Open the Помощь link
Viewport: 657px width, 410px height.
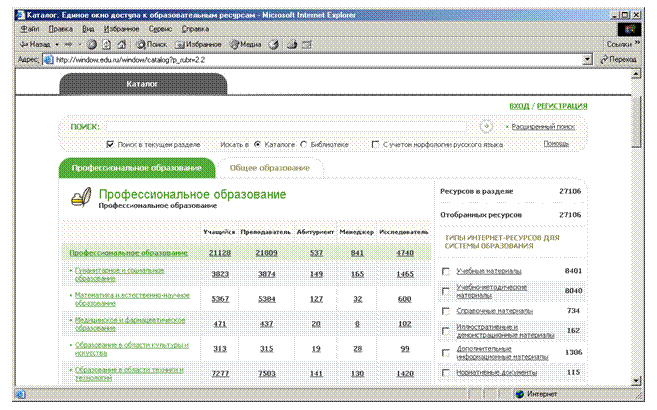coord(556,144)
